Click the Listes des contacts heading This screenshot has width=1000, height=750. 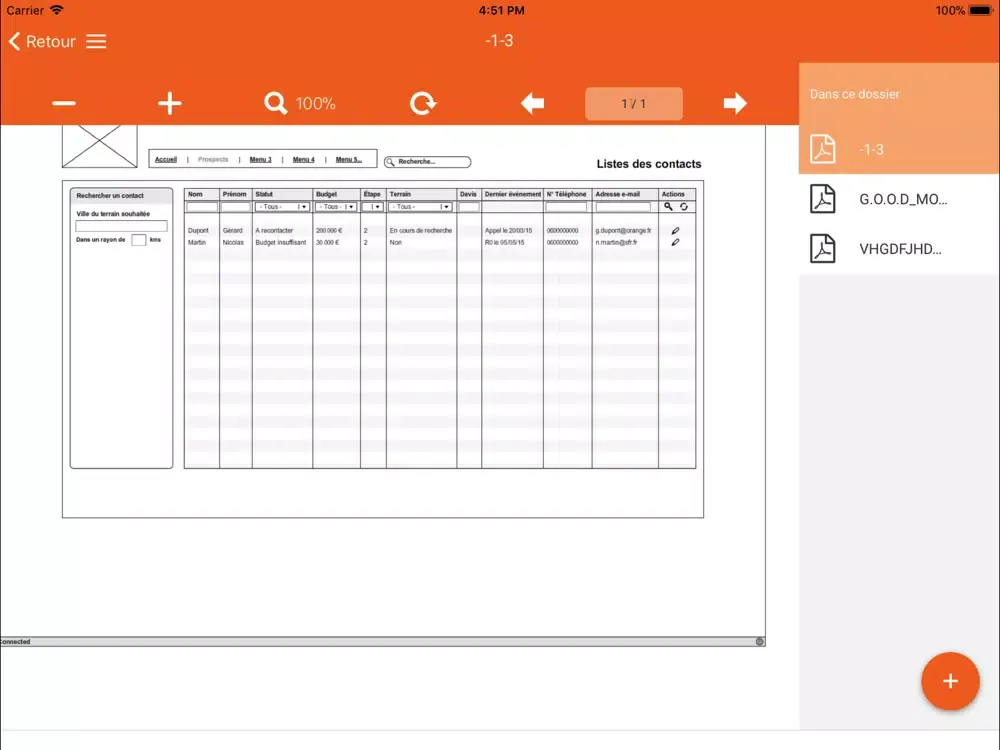(649, 164)
